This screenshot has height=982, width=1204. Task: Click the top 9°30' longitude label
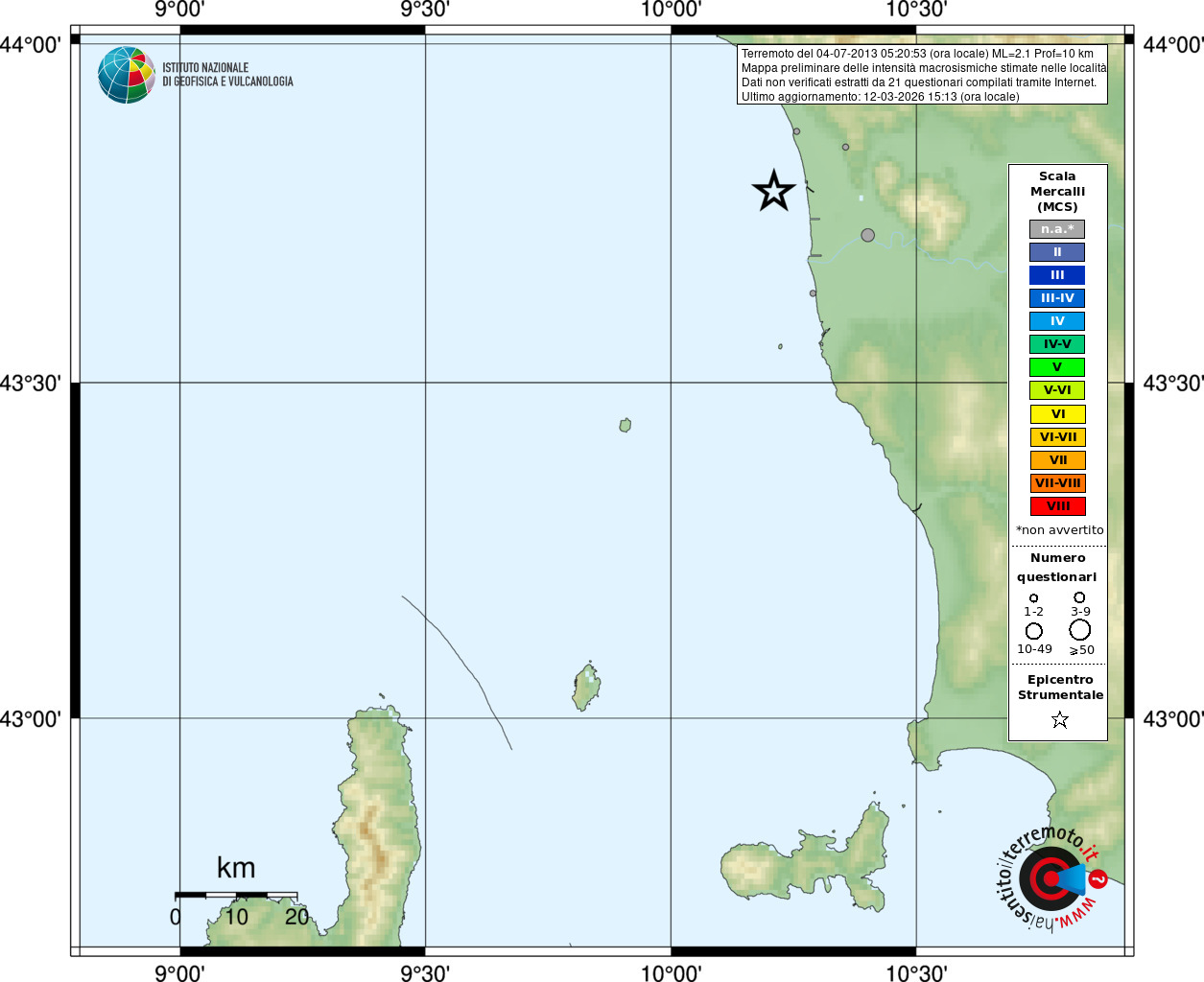pos(425,10)
